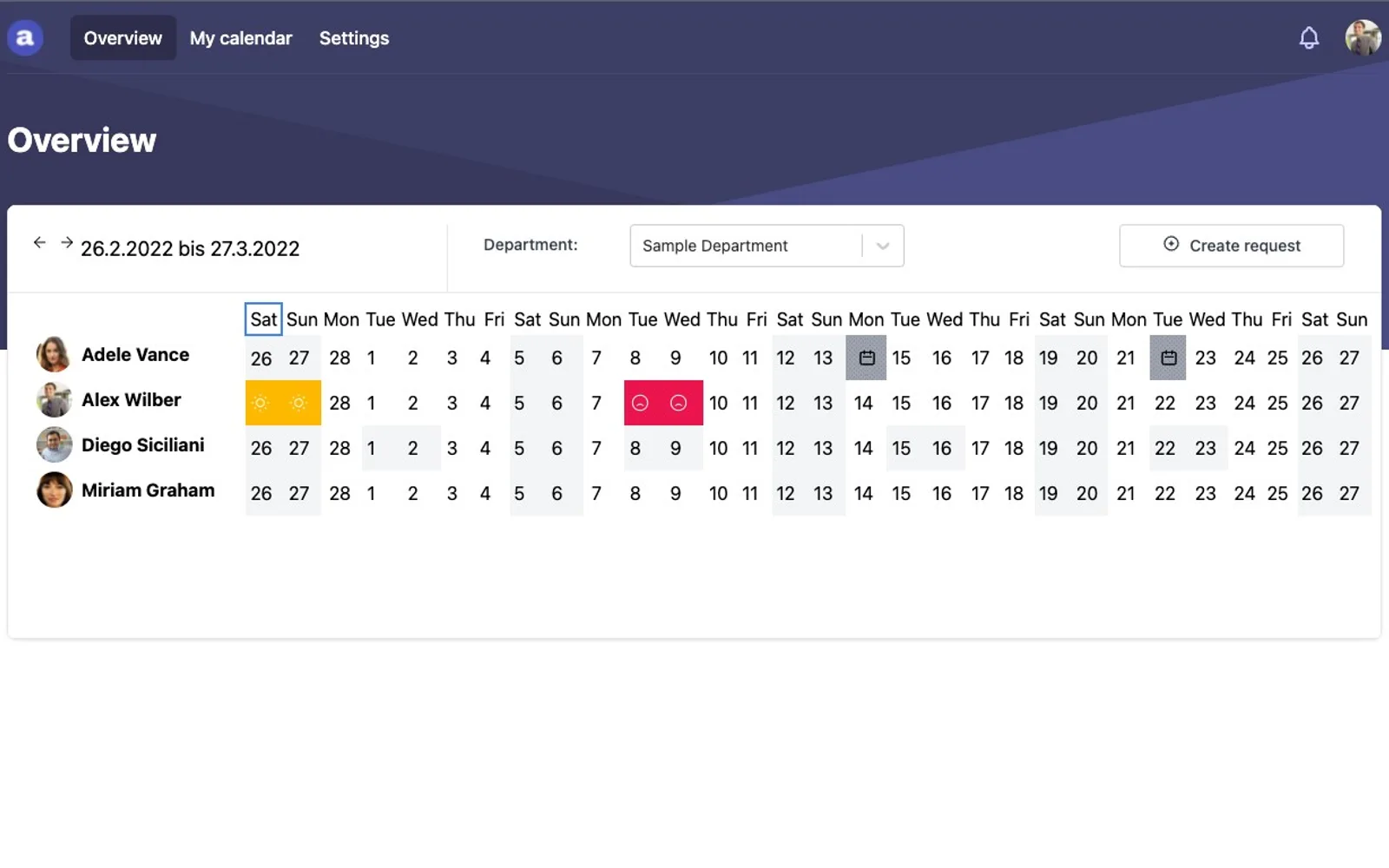Select day 4 in Adele Vance's row
This screenshot has width=1389, height=868.
pos(485,358)
